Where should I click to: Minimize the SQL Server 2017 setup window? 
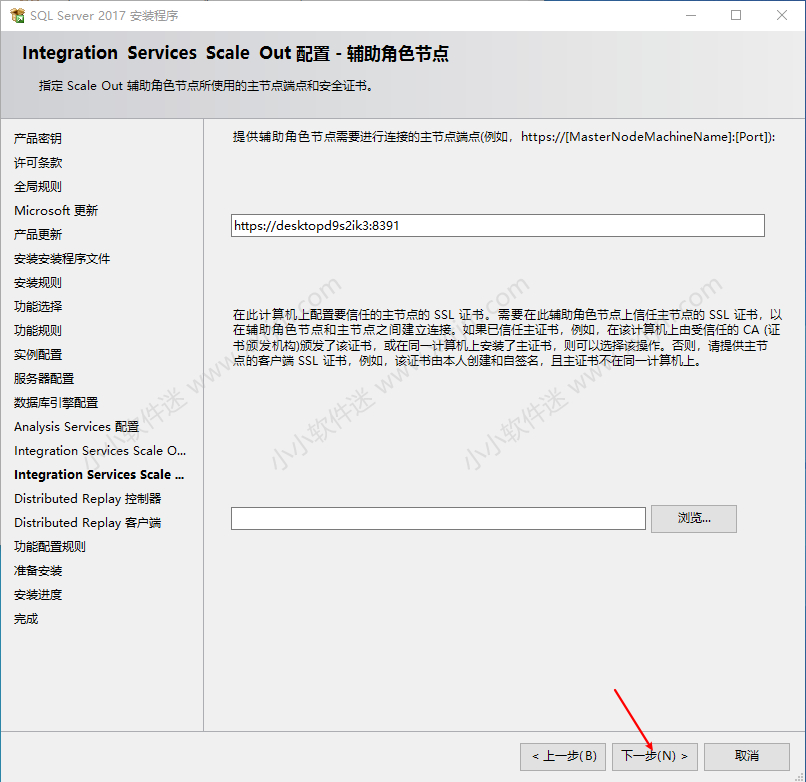point(691,15)
